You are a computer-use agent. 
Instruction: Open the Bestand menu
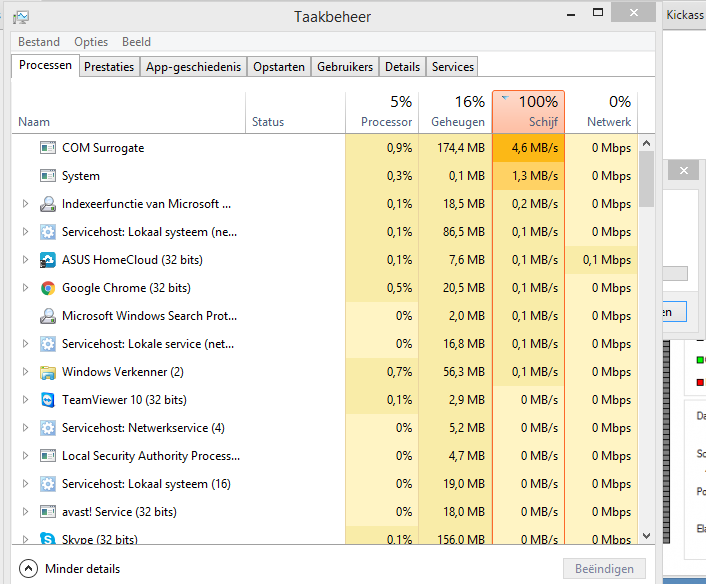click(39, 42)
